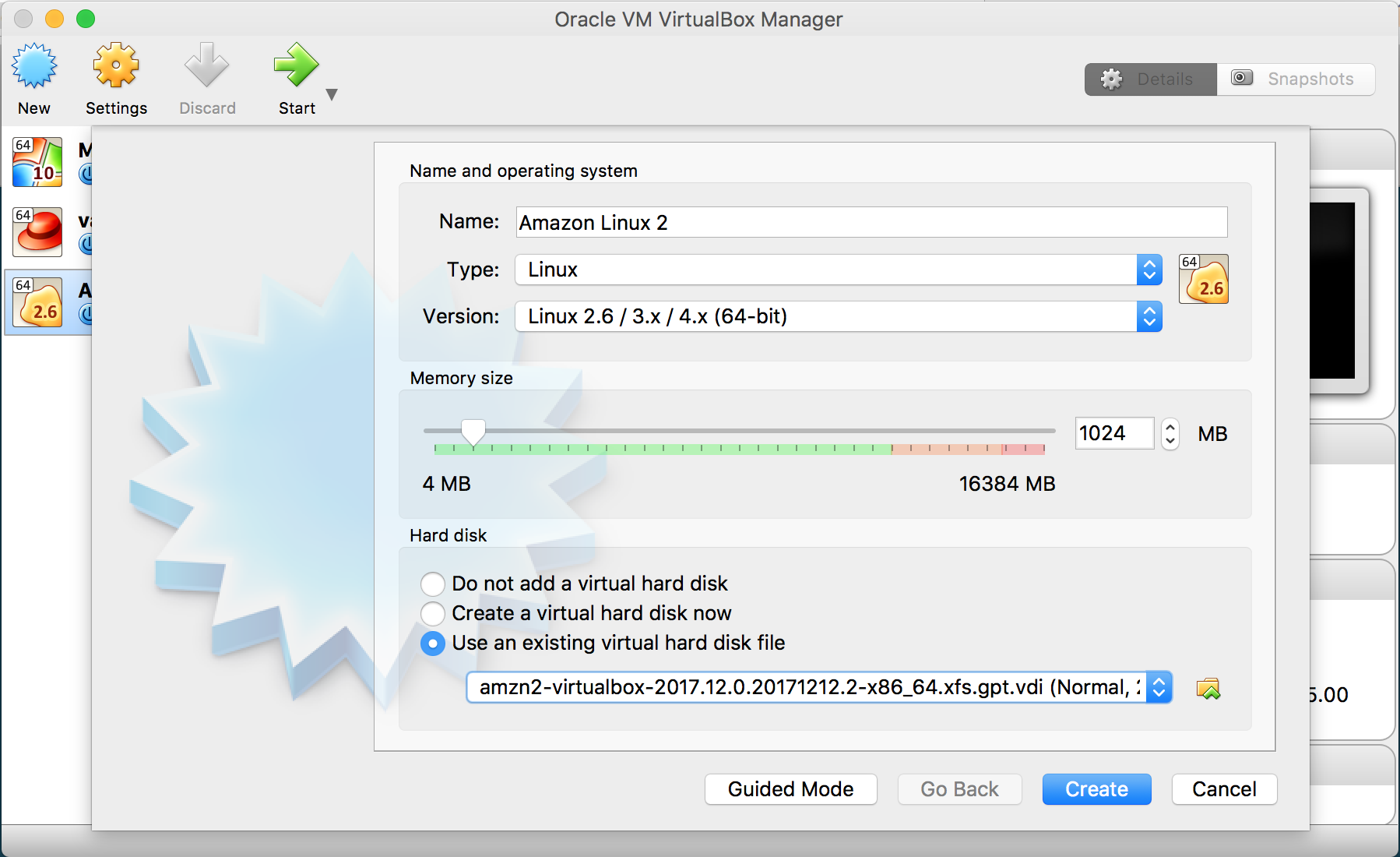Viewport: 1400px width, 857px height.
Task: Select the Amazon Linux VM thumbnail in sidebar
Action: point(37,302)
